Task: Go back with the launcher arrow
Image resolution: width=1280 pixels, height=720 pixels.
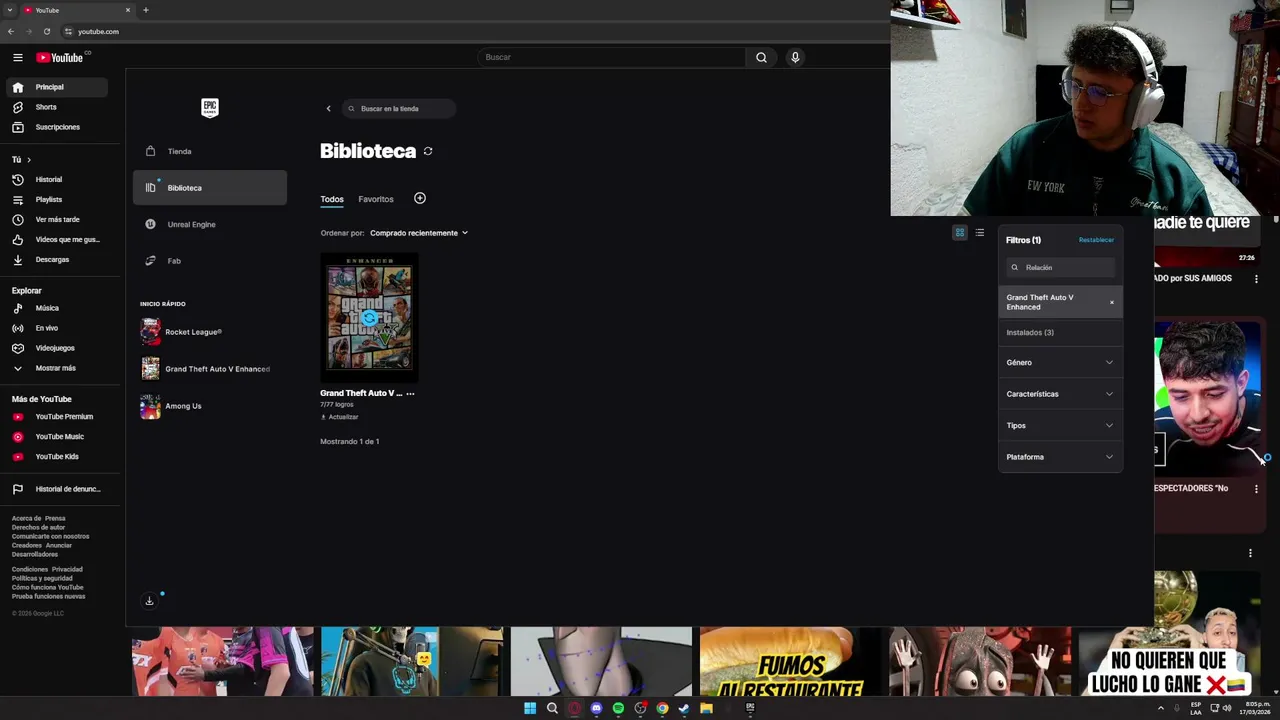Action: point(328,108)
